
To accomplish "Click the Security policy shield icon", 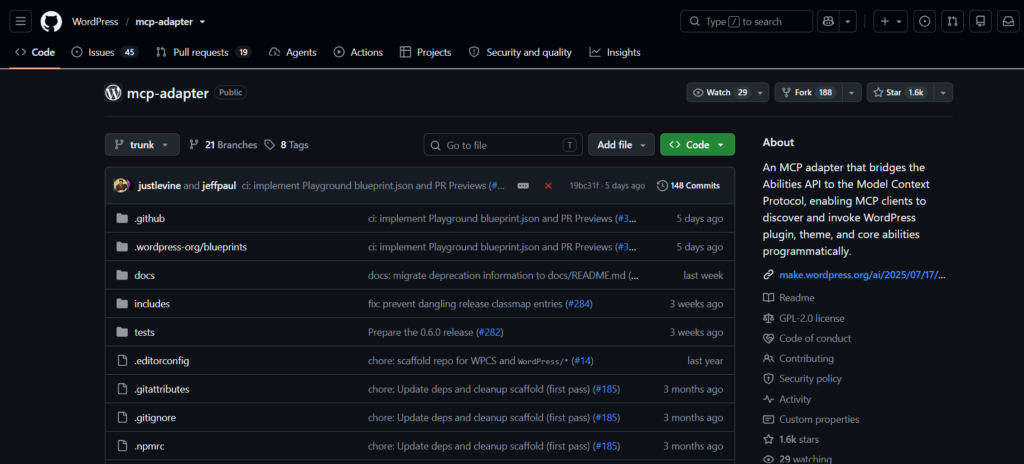I will click(x=769, y=378).
